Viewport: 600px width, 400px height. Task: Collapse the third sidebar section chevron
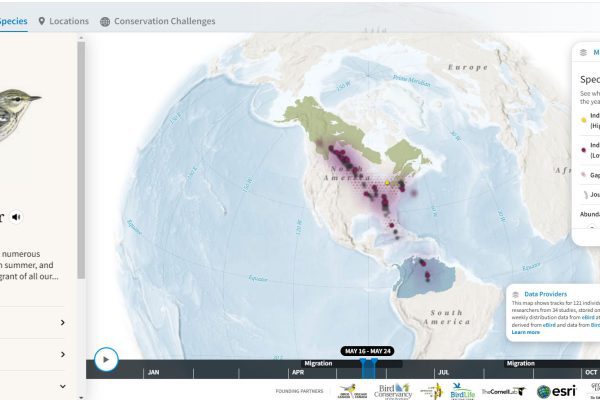click(x=62, y=385)
